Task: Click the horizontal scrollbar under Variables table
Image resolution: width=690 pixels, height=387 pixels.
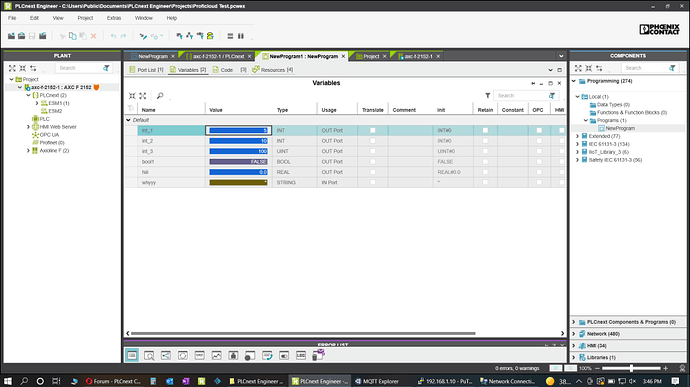Action: pos(303,333)
